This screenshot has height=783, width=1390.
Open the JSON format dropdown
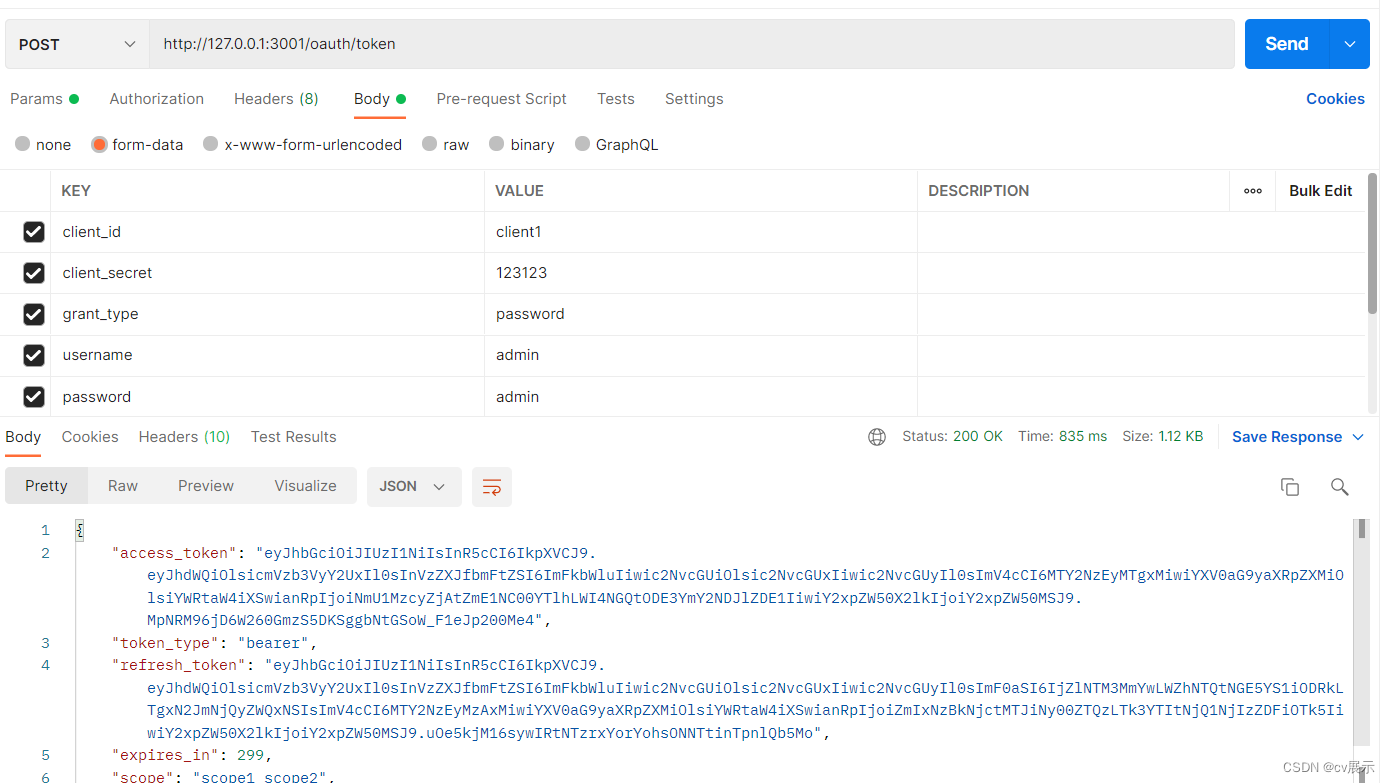[x=413, y=487]
